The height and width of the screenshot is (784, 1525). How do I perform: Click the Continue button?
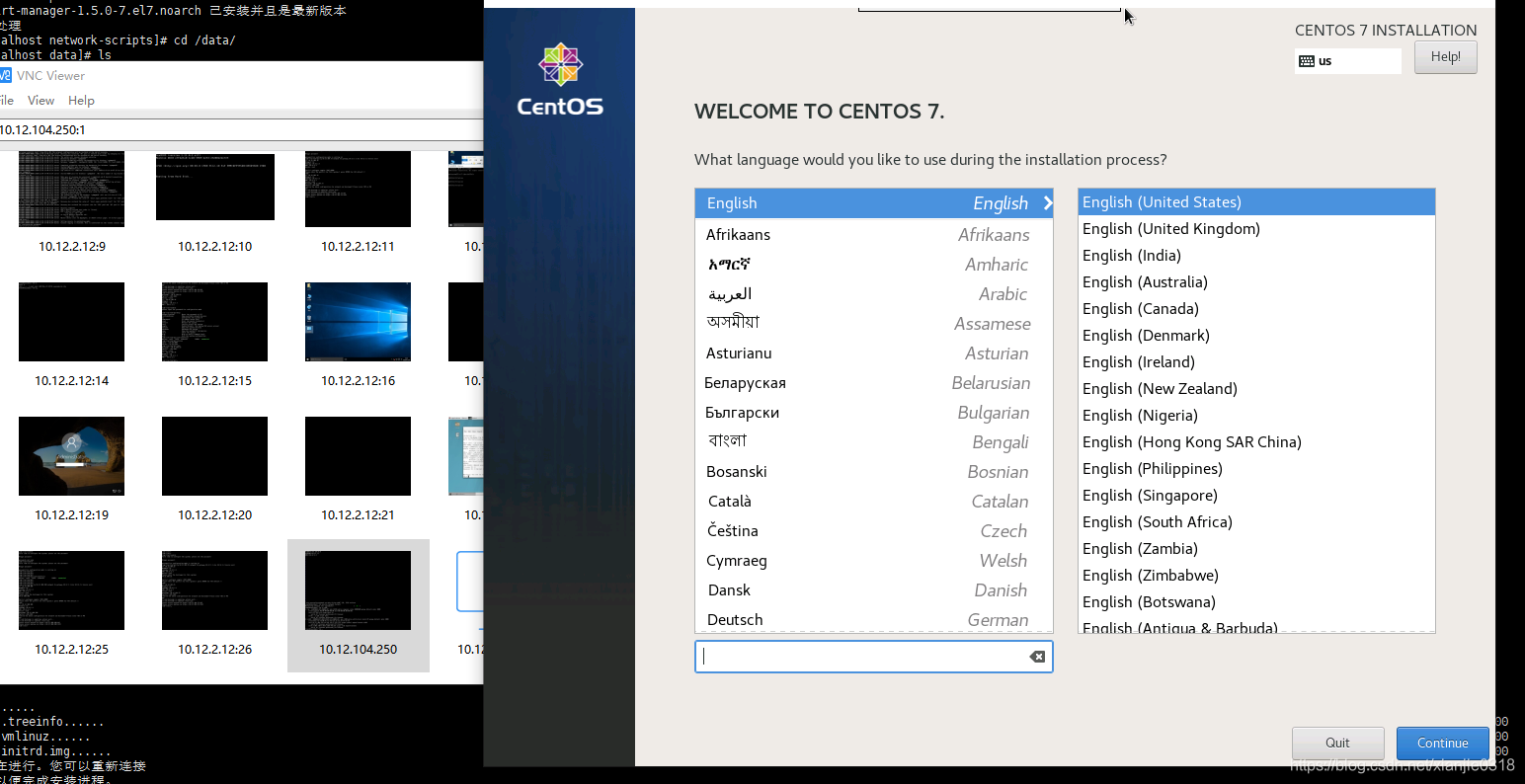tap(1442, 743)
